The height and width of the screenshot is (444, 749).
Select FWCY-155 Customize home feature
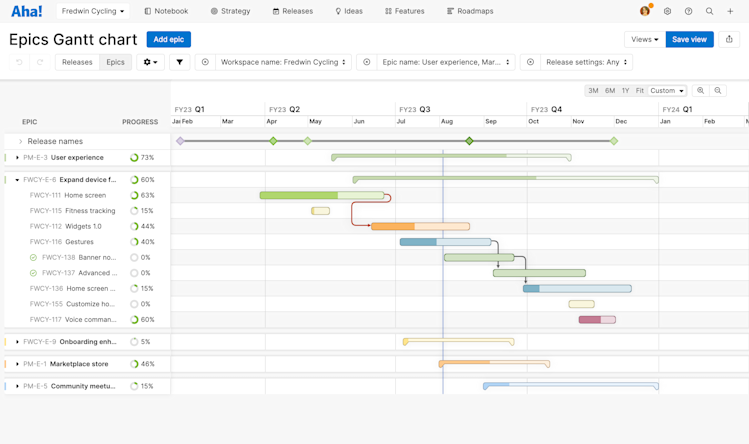point(73,304)
